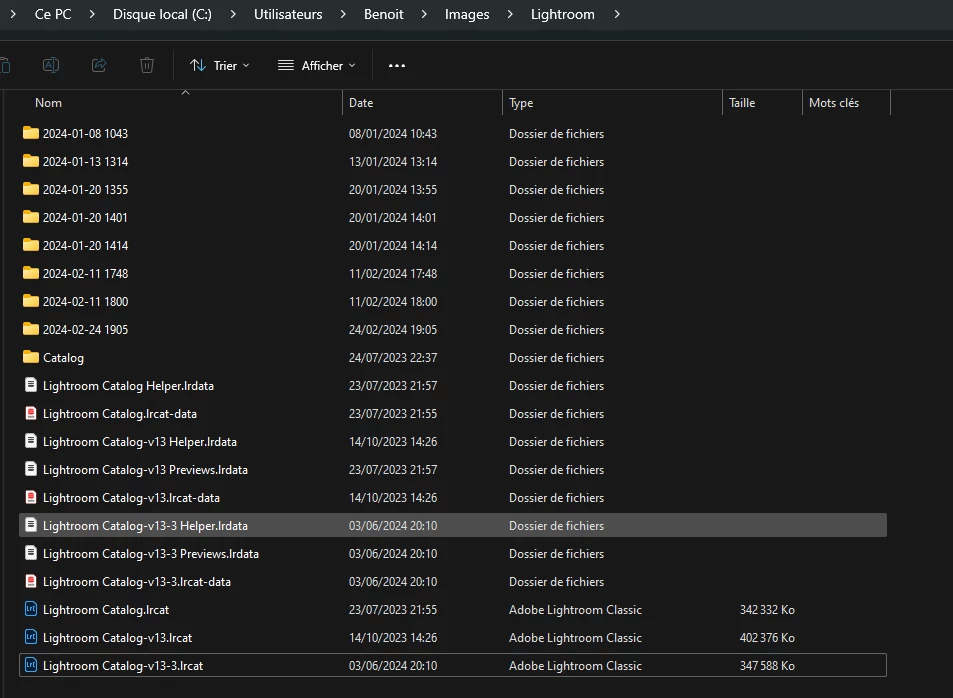Click folder icon of 2024-01-20 1355

click(x=30, y=188)
